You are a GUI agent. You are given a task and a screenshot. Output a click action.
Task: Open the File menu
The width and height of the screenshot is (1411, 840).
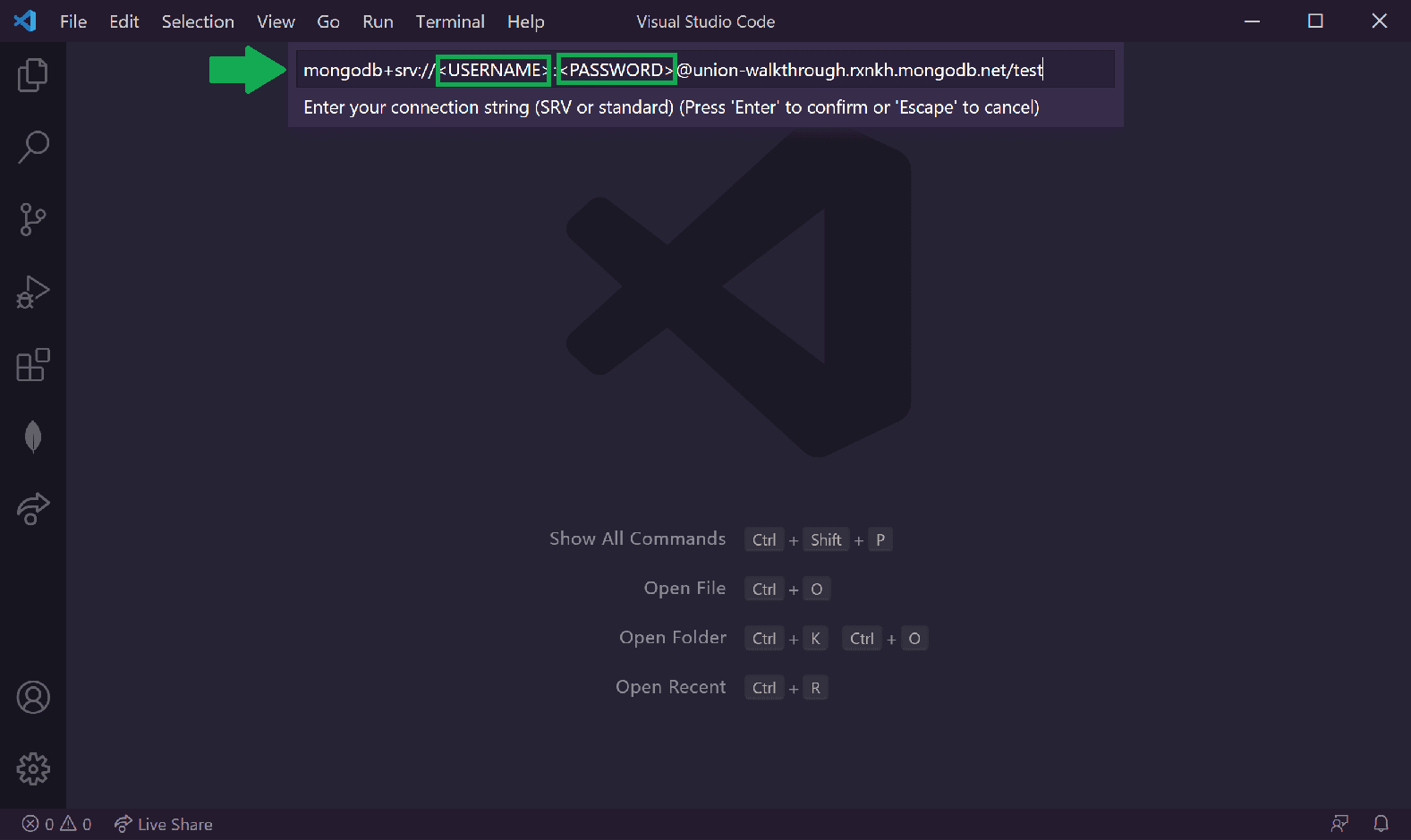click(x=73, y=21)
